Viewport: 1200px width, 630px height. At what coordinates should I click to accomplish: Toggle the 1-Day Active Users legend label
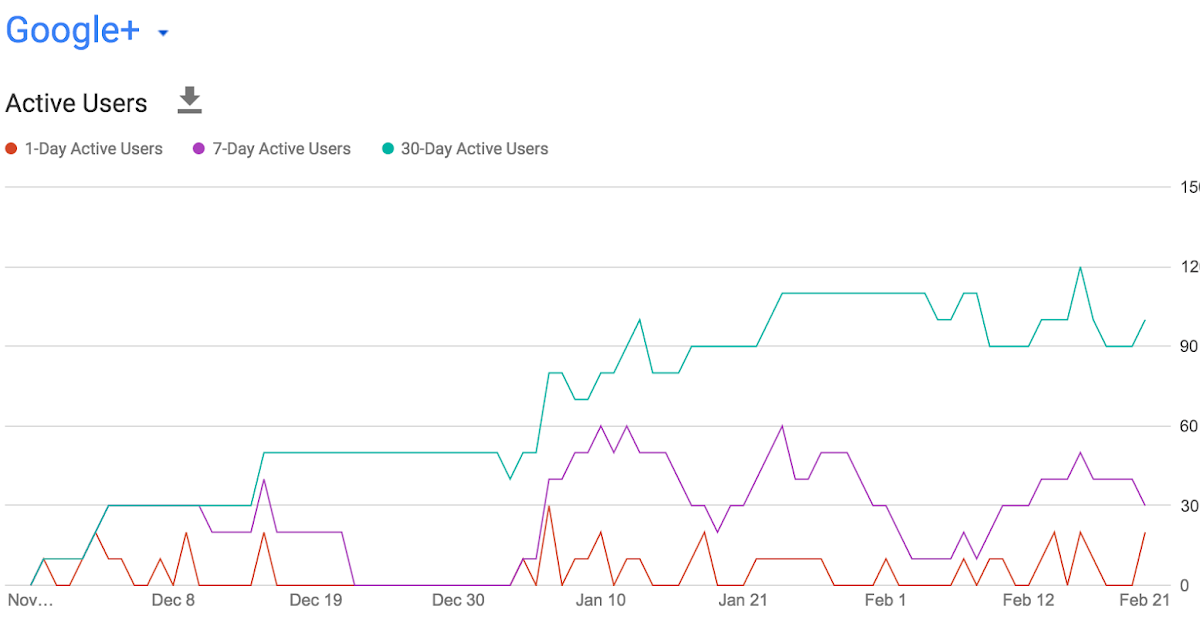point(93,149)
